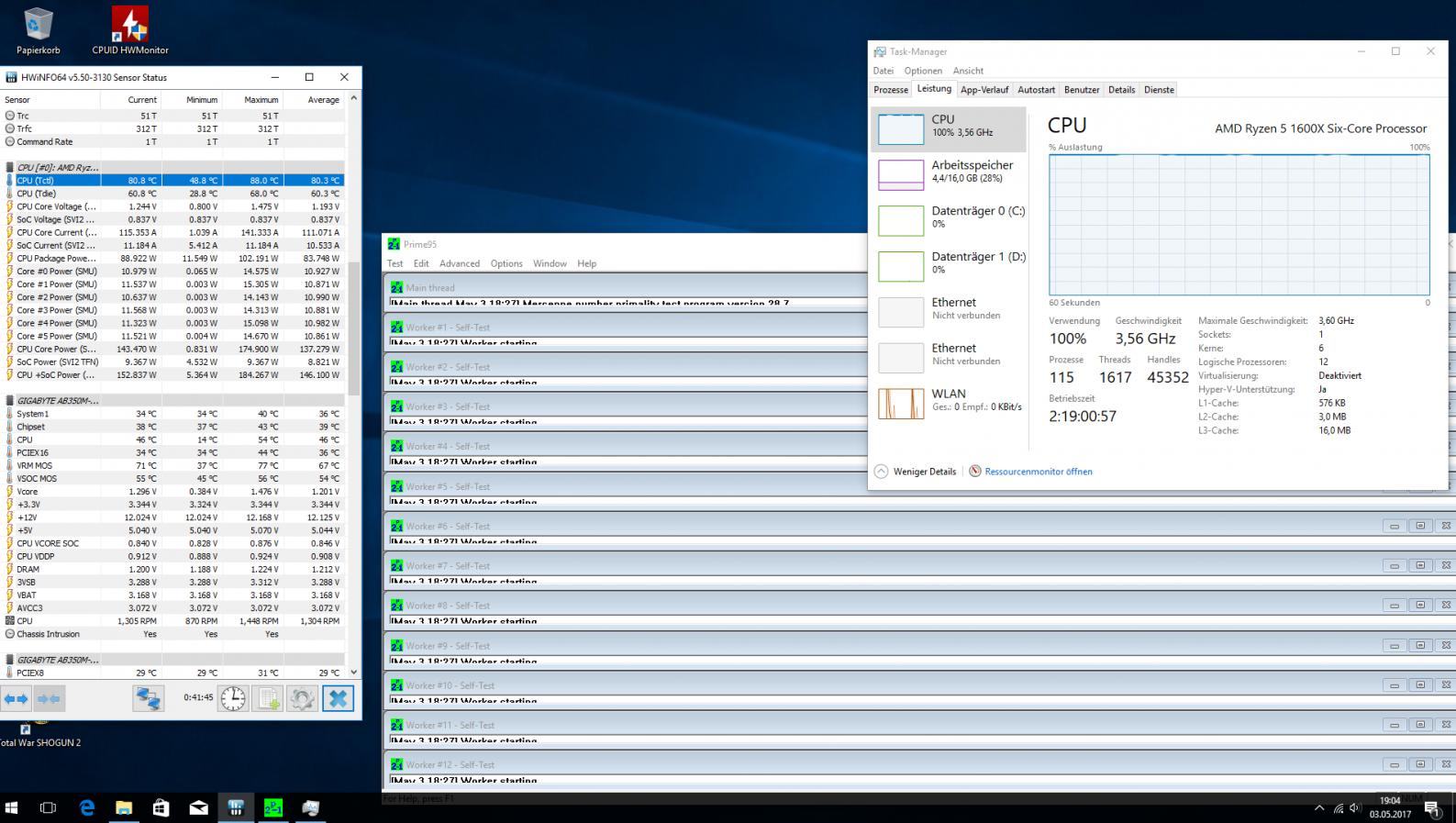Select first GIGABYTE AB350M sensor group header

pos(174,400)
